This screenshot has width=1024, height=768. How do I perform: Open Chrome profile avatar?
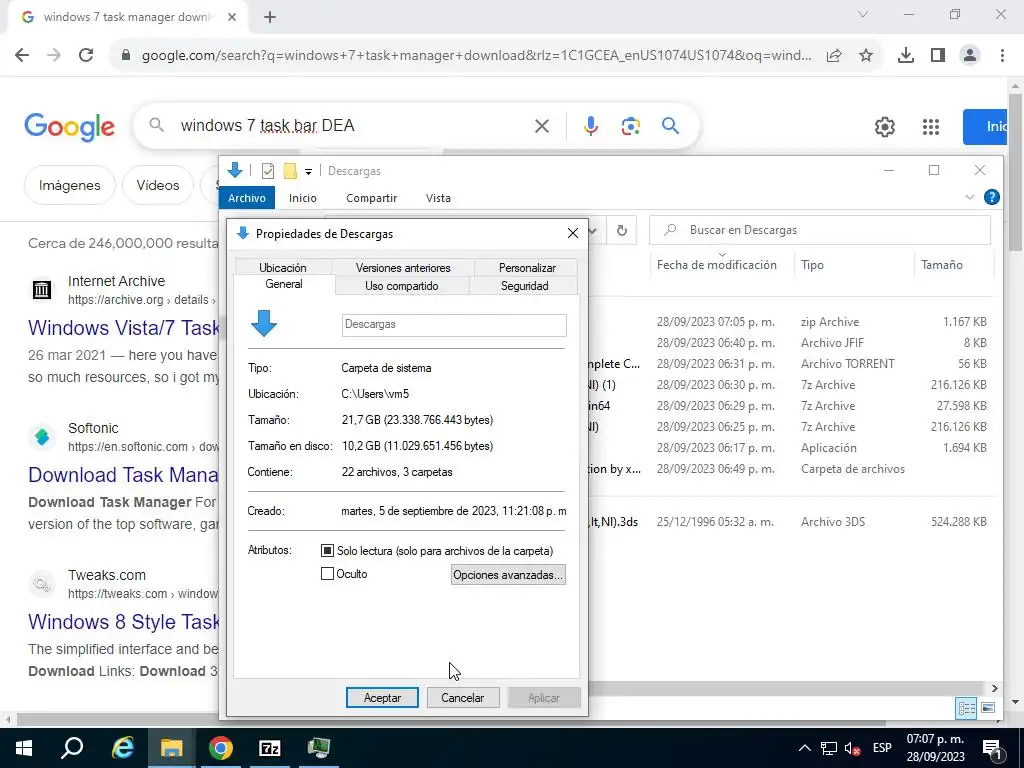(970, 56)
